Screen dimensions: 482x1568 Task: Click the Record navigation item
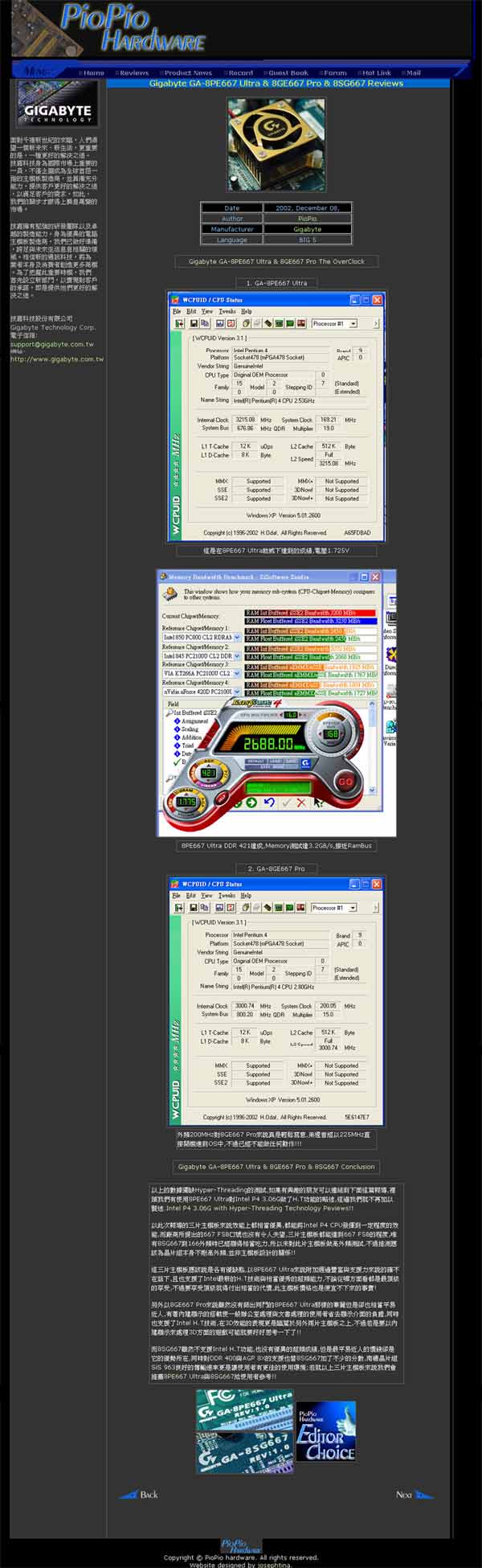click(239, 72)
